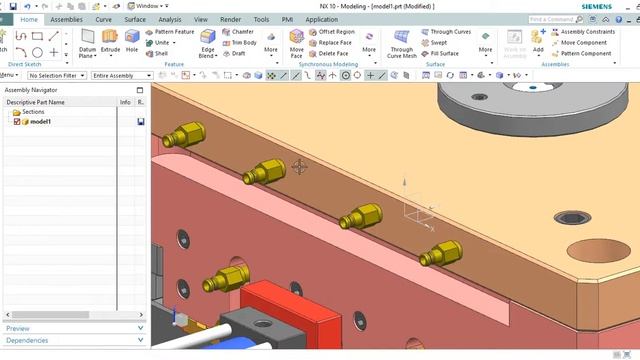Expand the Dependencies panel
The height and width of the screenshot is (360, 640).
click(75, 340)
